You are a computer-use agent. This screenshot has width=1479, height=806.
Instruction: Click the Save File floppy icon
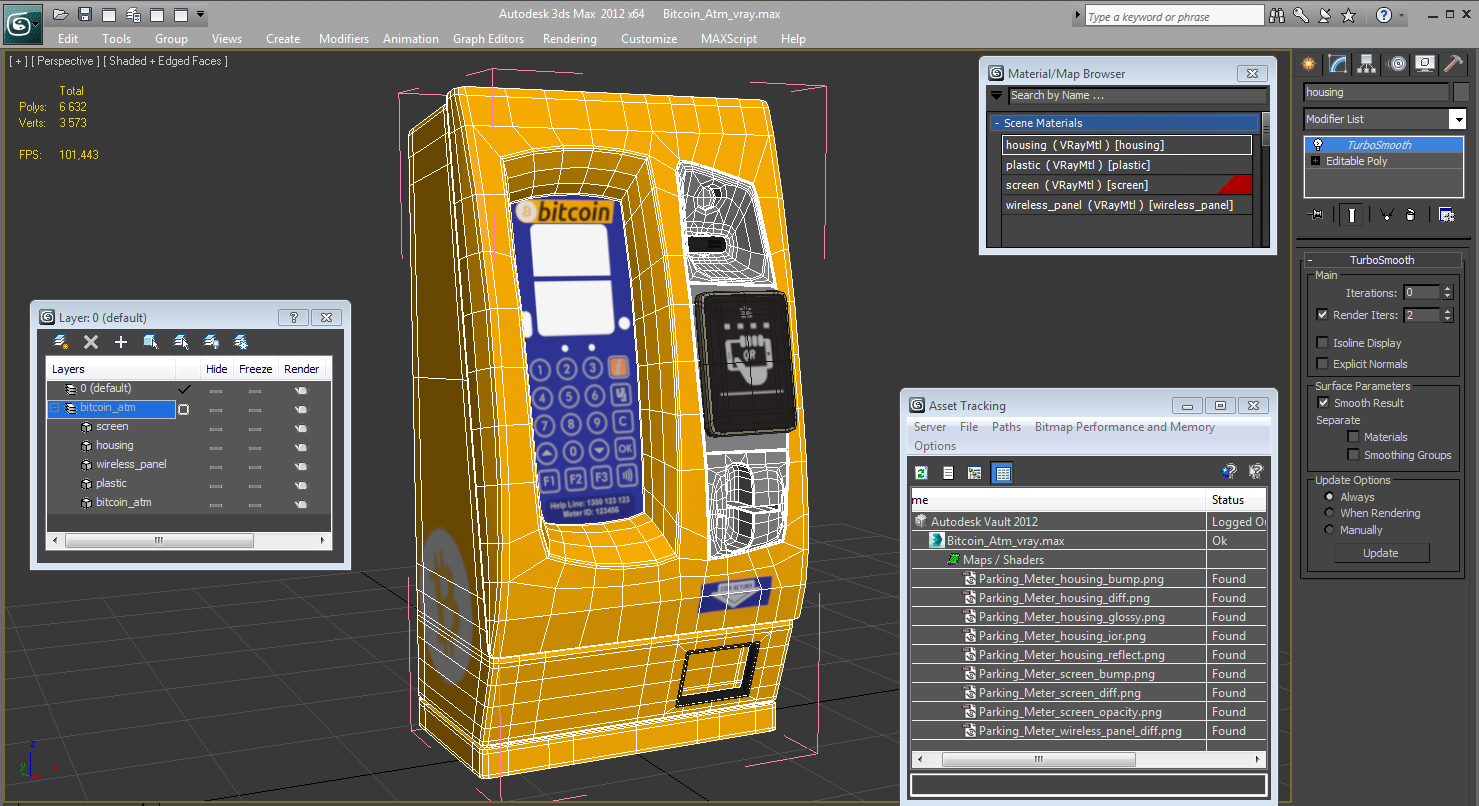point(85,15)
